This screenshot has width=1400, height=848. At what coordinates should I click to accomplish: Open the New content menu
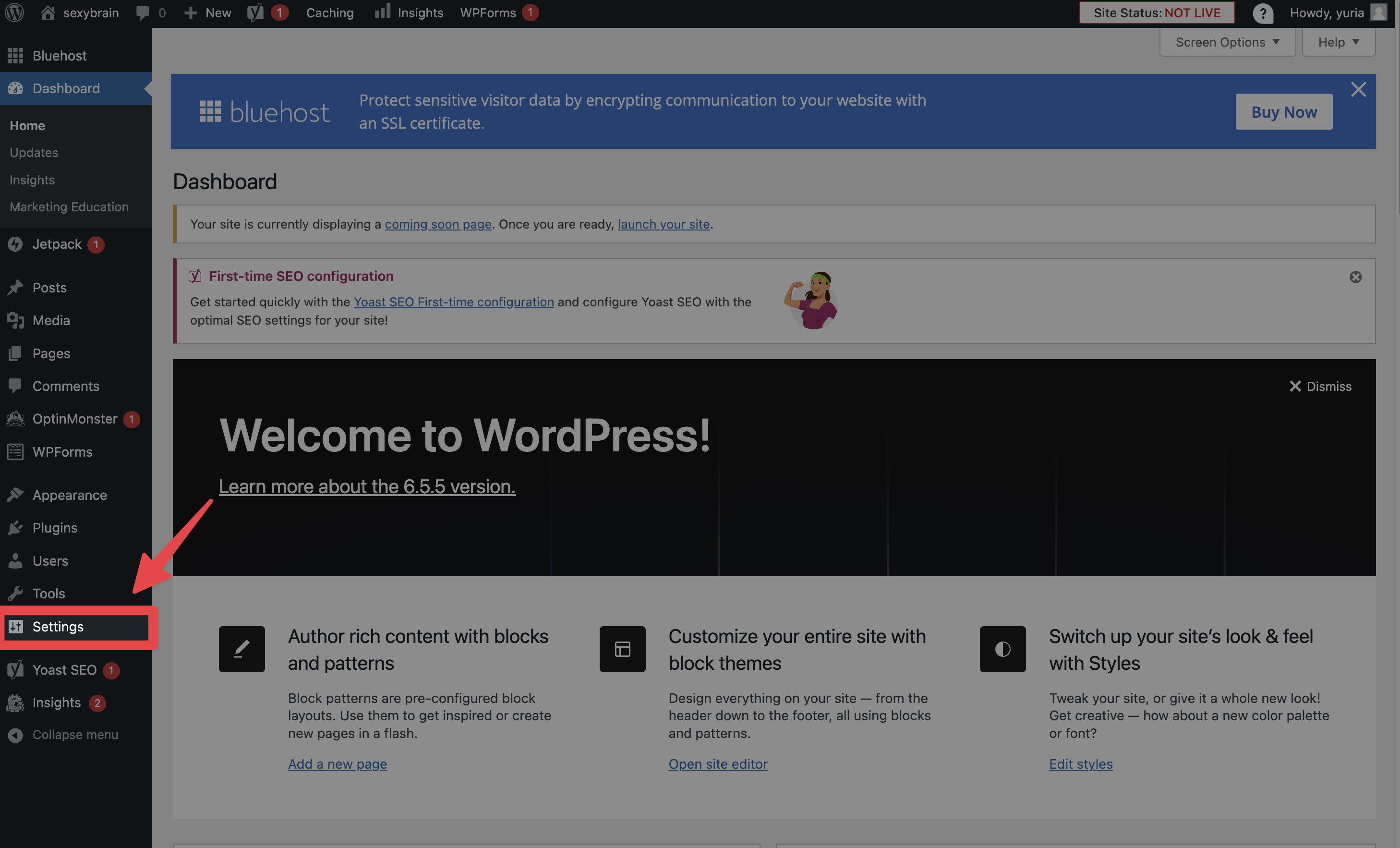point(207,12)
